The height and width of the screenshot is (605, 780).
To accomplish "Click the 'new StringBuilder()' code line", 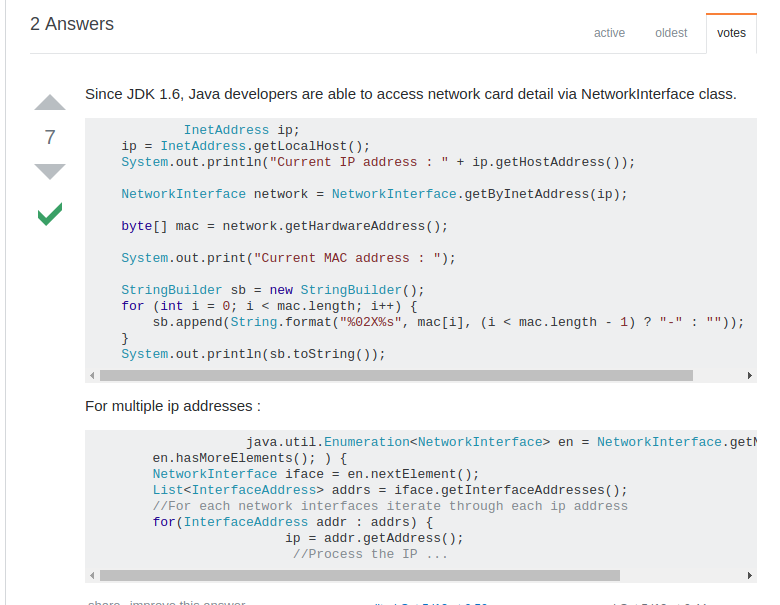I will click(x=273, y=290).
